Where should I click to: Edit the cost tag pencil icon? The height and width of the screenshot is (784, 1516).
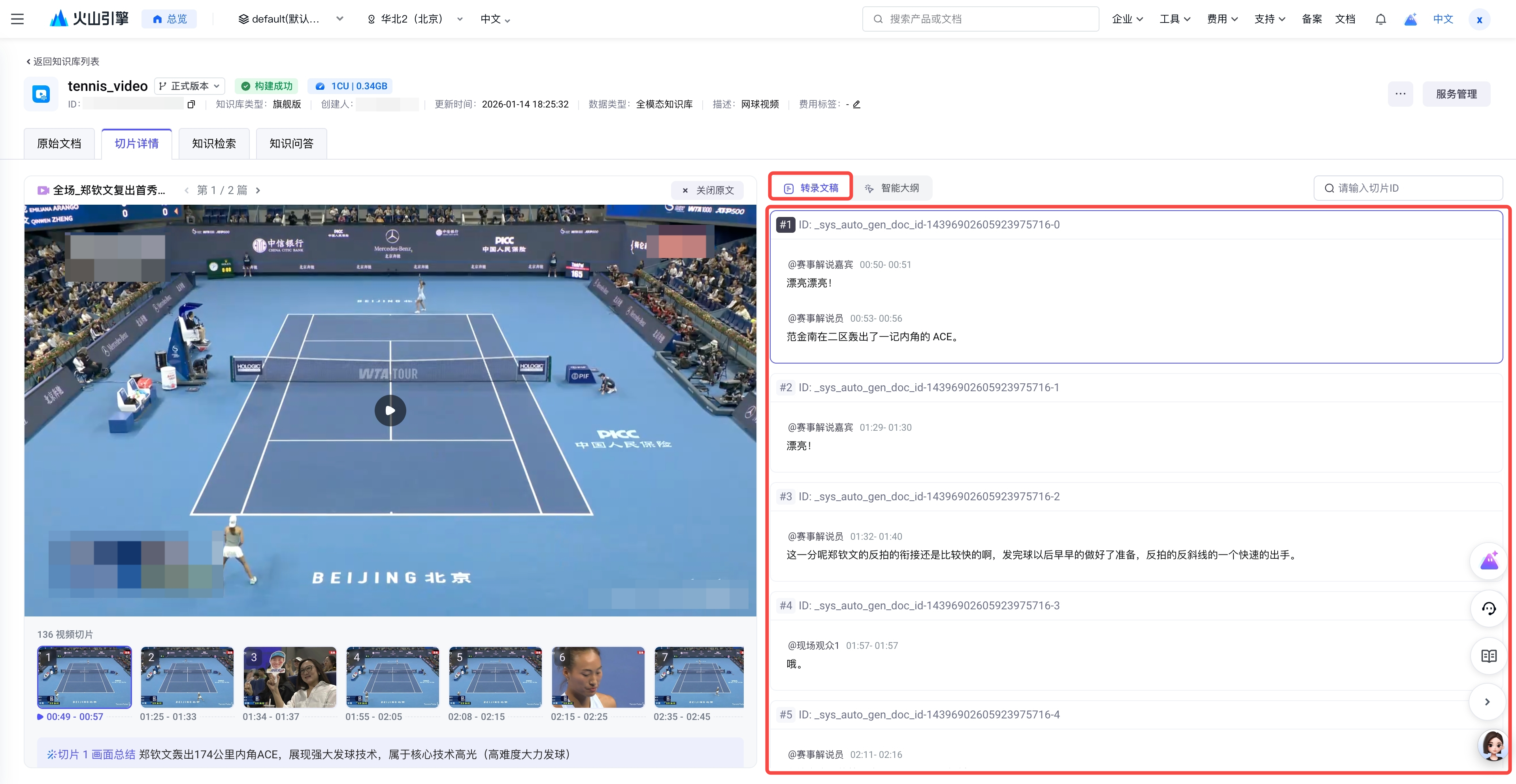857,105
